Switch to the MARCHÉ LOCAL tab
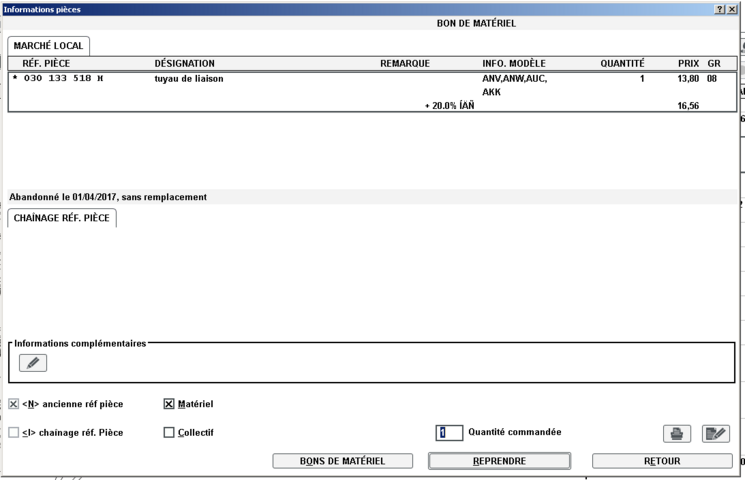Screen dimensions: 745x480 point(49,46)
